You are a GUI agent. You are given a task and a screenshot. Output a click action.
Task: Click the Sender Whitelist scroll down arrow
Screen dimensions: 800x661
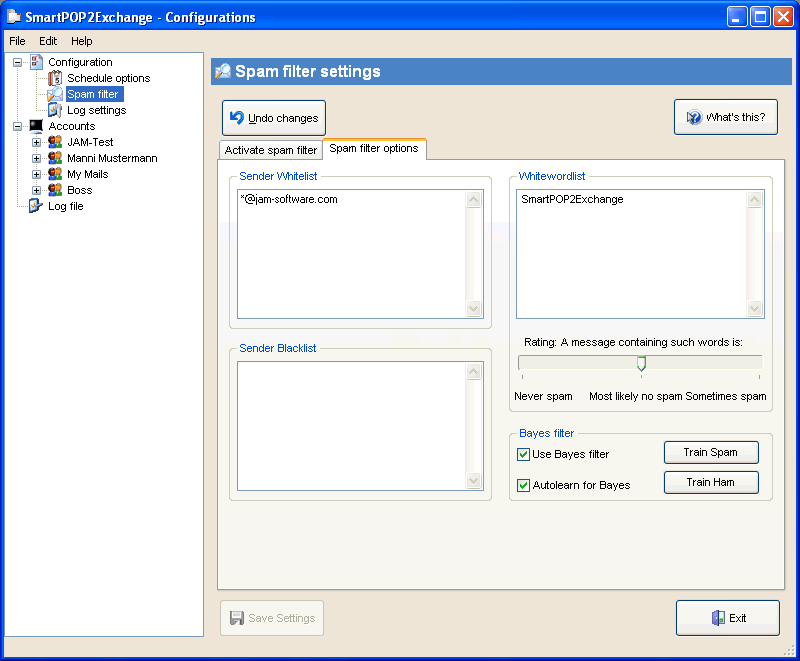click(x=474, y=309)
